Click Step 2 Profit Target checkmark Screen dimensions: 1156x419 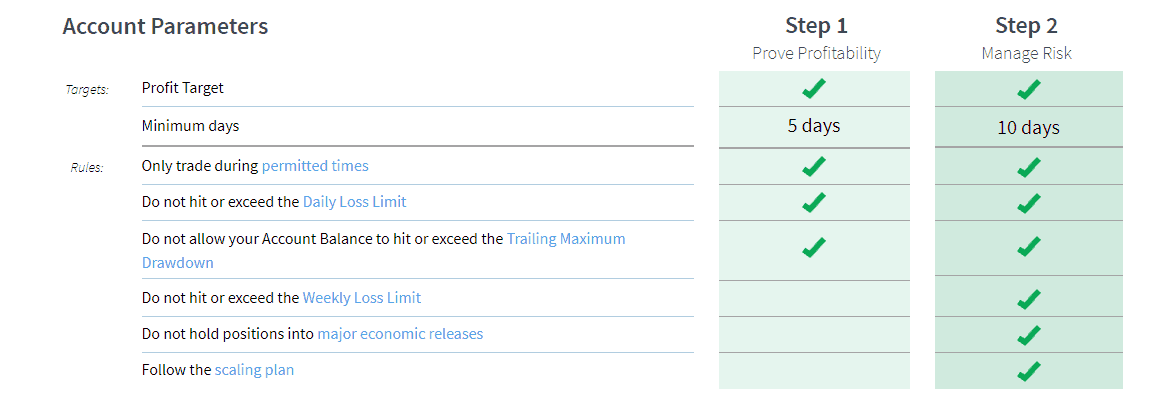[x=1028, y=89]
